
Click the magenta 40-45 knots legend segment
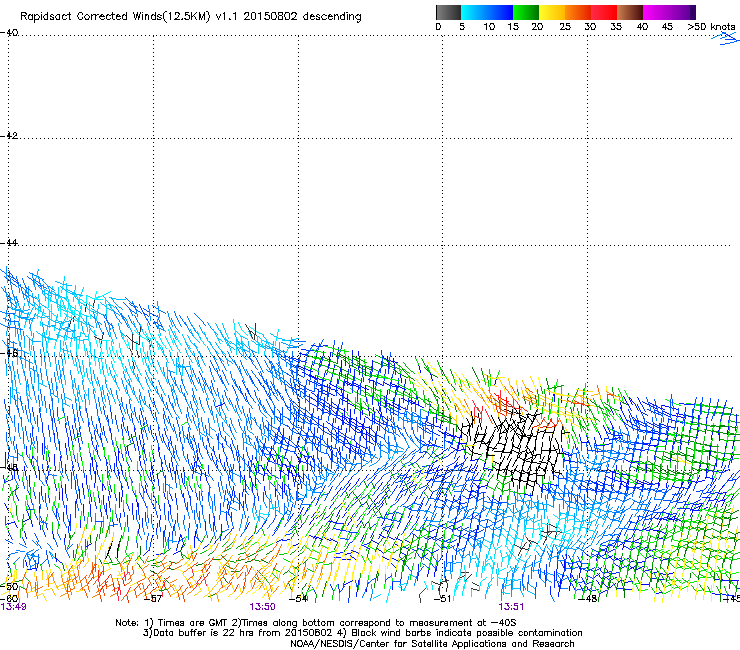click(x=656, y=12)
